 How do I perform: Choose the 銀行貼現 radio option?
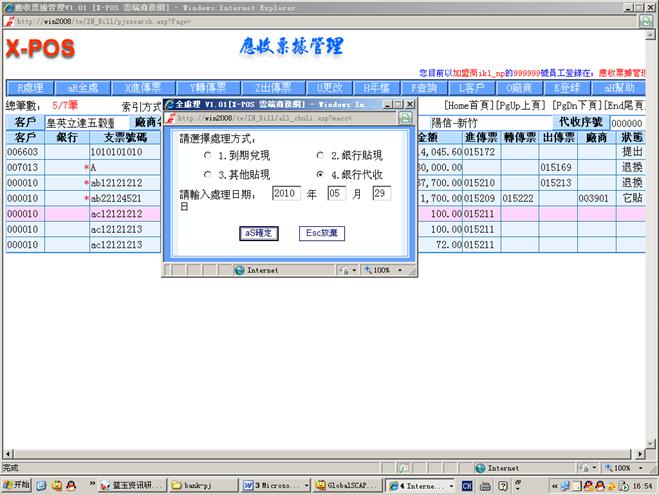(x=321, y=156)
